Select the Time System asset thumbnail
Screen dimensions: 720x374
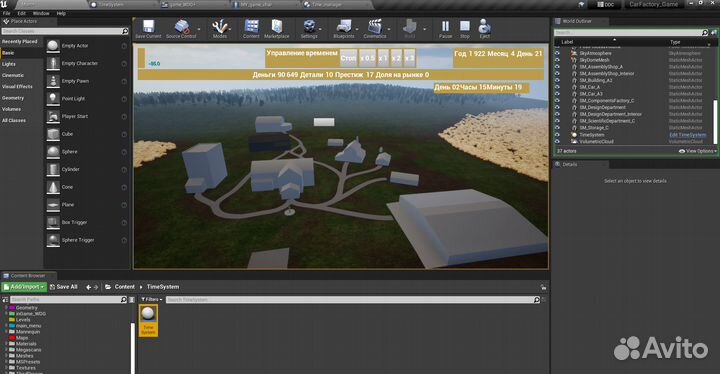pyautogui.click(x=148, y=320)
